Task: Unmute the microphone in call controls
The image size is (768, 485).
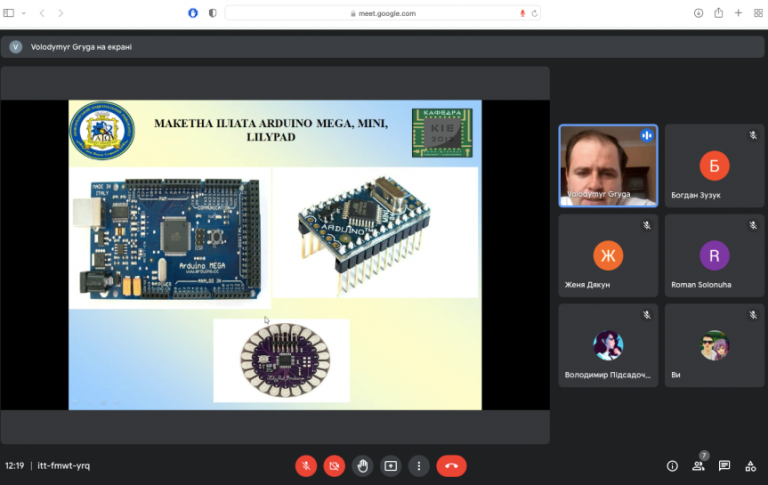Action: pyautogui.click(x=306, y=466)
